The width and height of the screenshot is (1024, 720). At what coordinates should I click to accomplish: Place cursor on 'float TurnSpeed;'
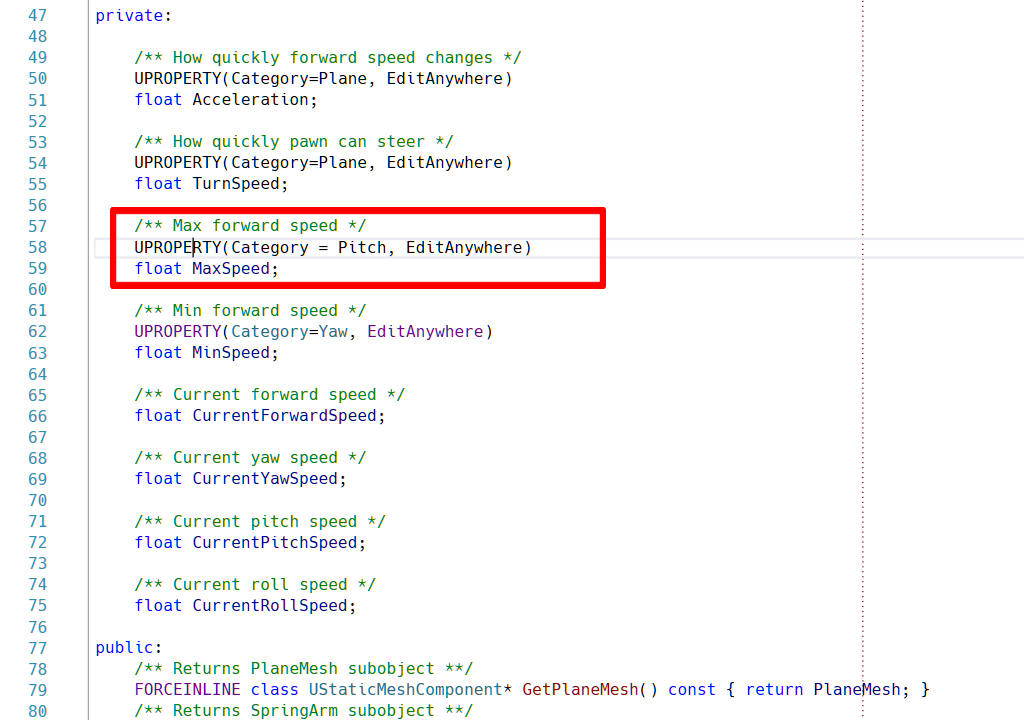point(212,184)
